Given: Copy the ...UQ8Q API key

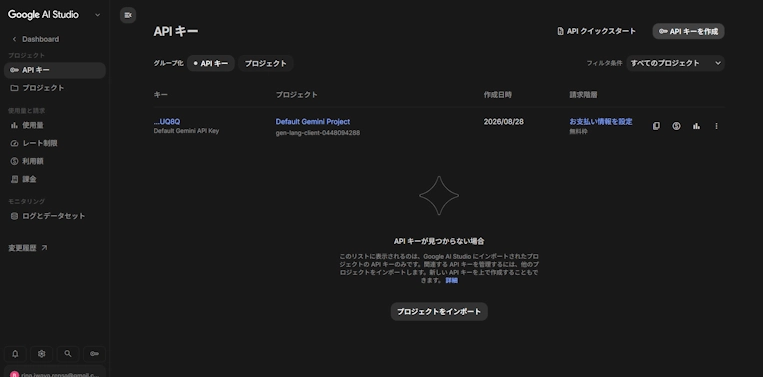Looking at the screenshot, I should coord(656,126).
